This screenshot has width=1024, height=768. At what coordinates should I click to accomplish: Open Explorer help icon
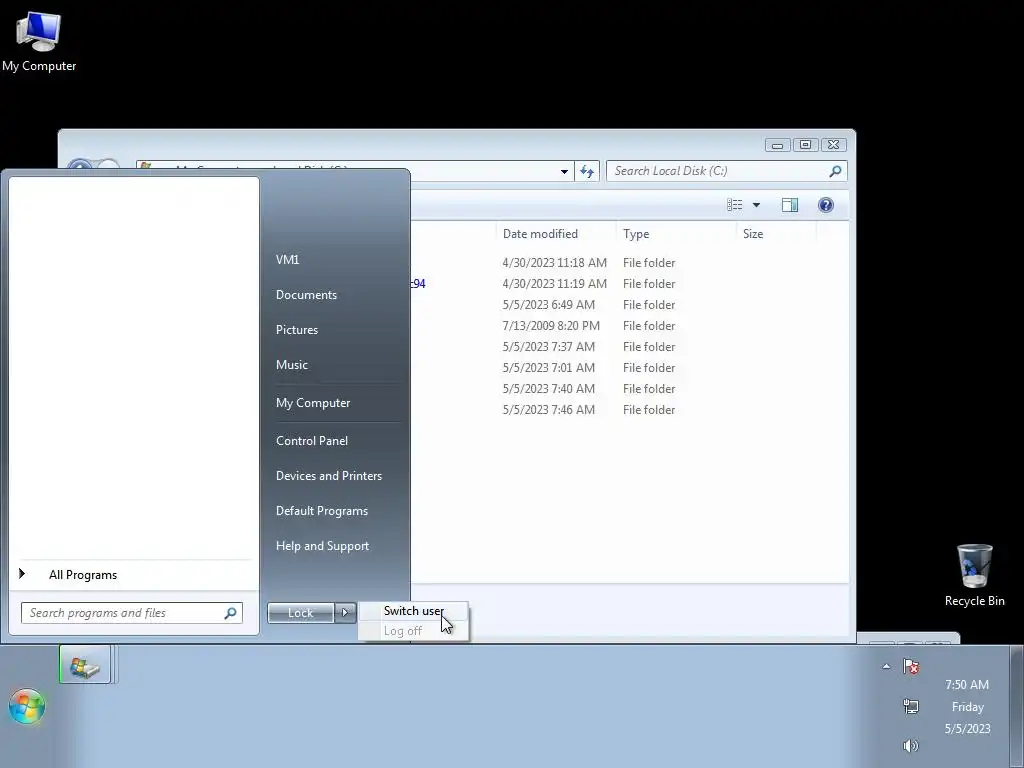coord(825,205)
